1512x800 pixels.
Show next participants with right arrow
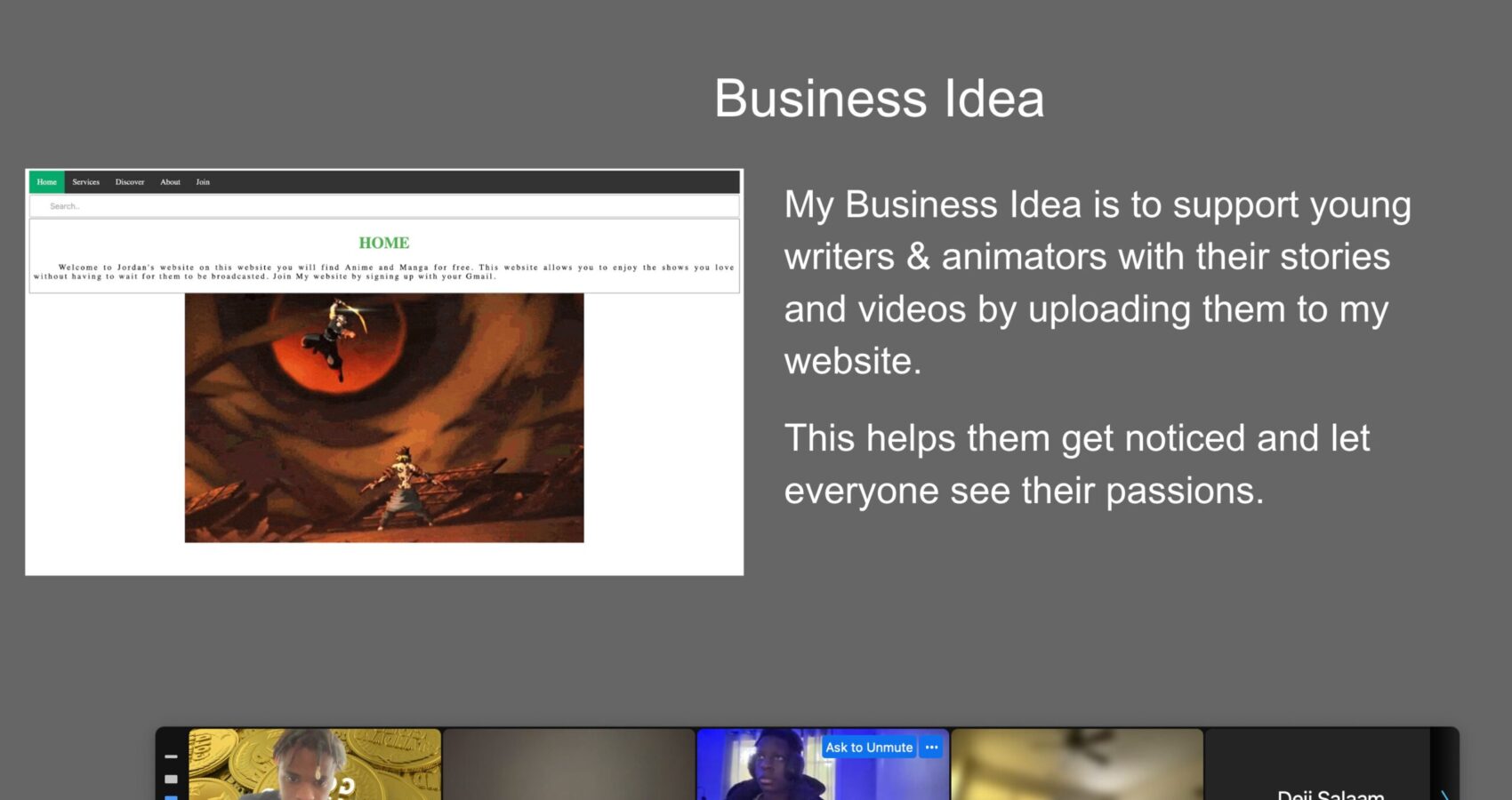[x=1444, y=794]
